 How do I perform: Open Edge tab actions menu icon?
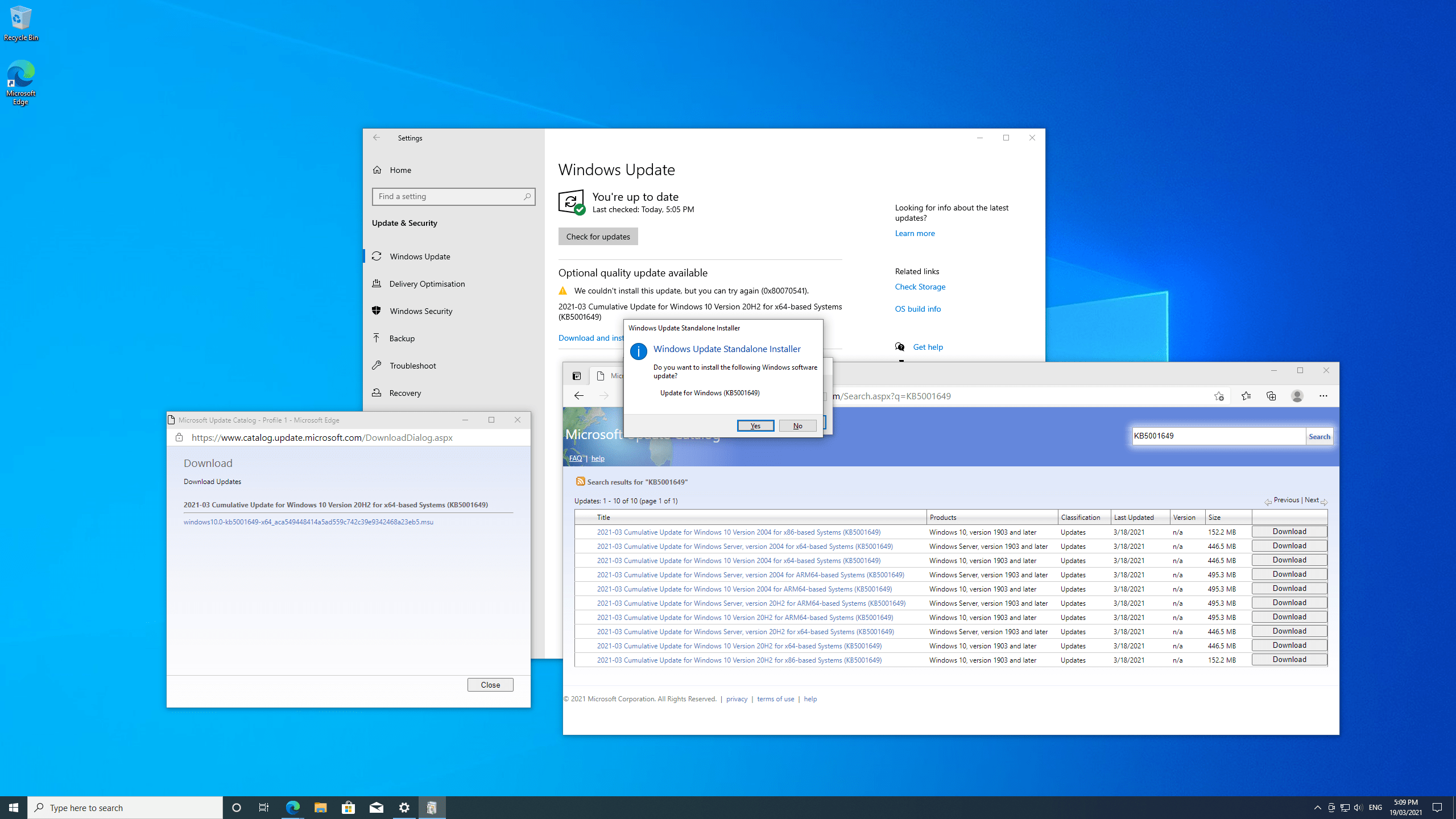(576, 376)
